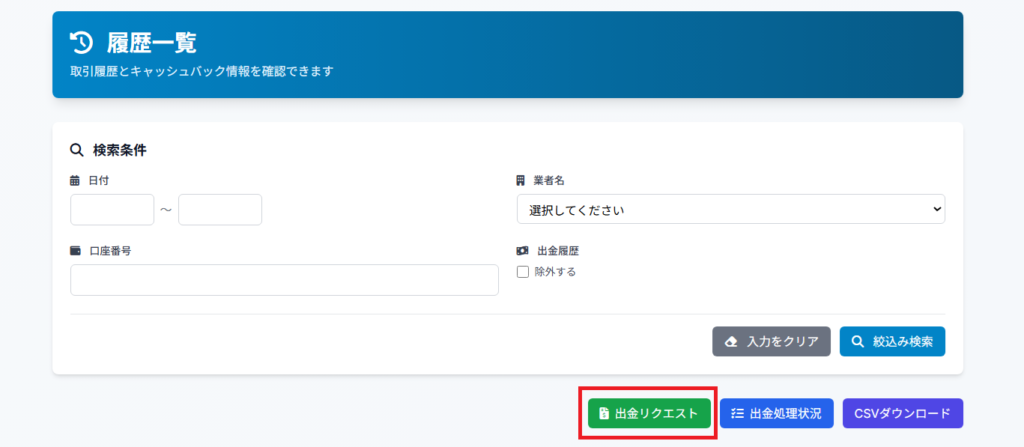Click the 出金履歴 field label
This screenshot has height=447, width=1024.
(x=558, y=251)
